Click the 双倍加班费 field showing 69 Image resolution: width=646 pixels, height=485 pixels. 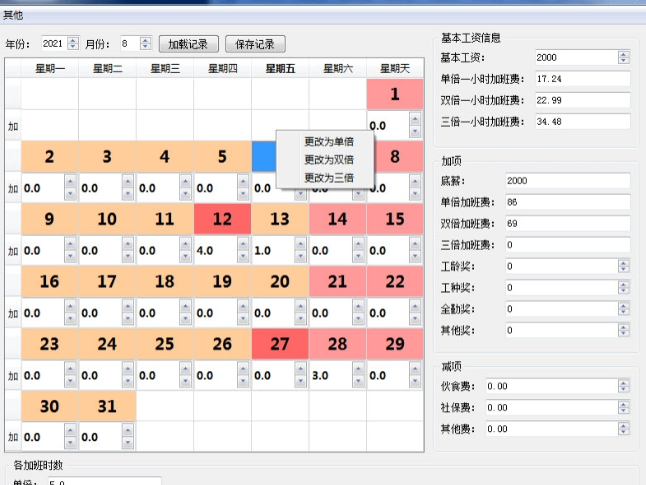click(x=566, y=223)
